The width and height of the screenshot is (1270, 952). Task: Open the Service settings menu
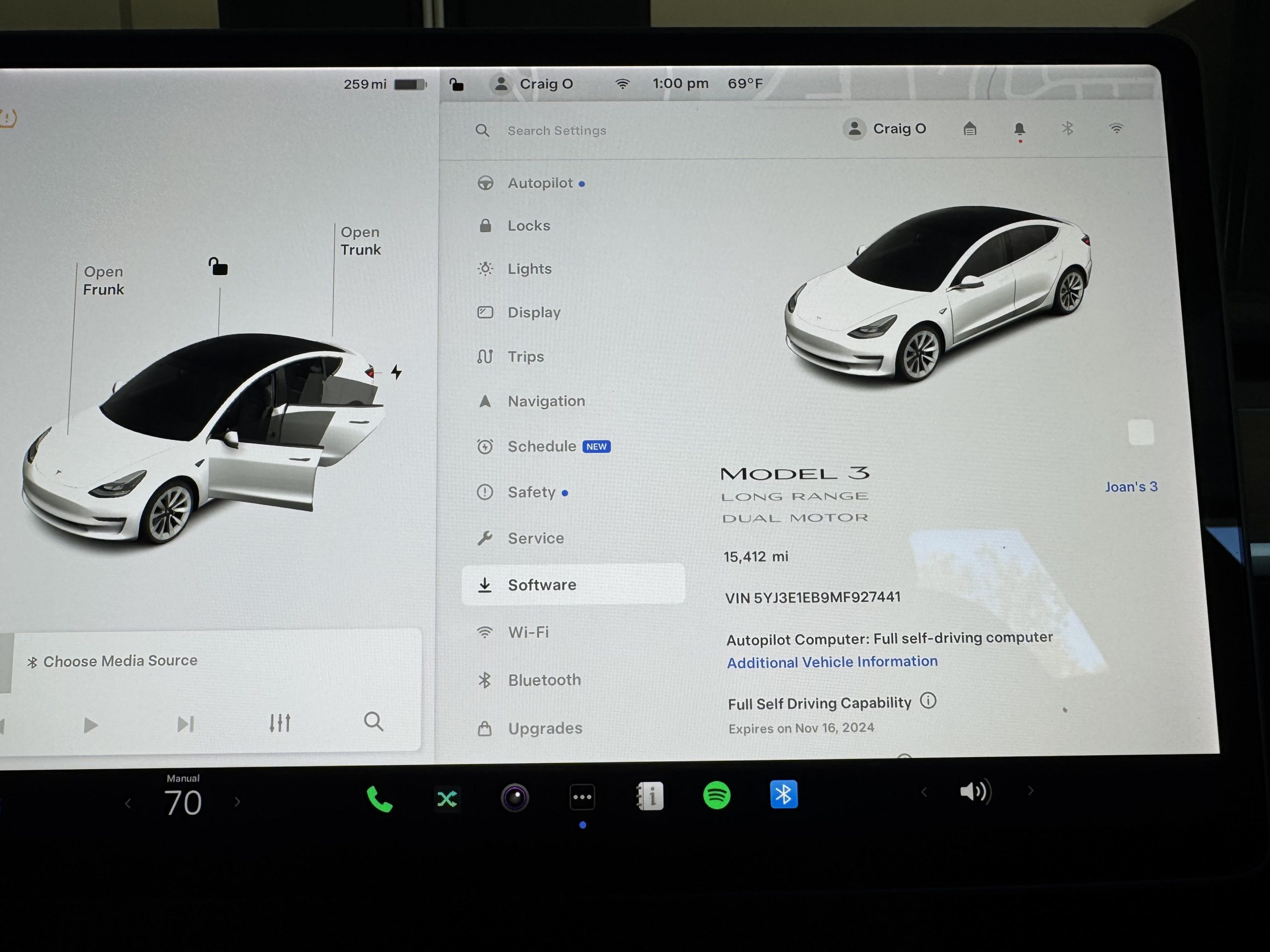click(x=535, y=538)
